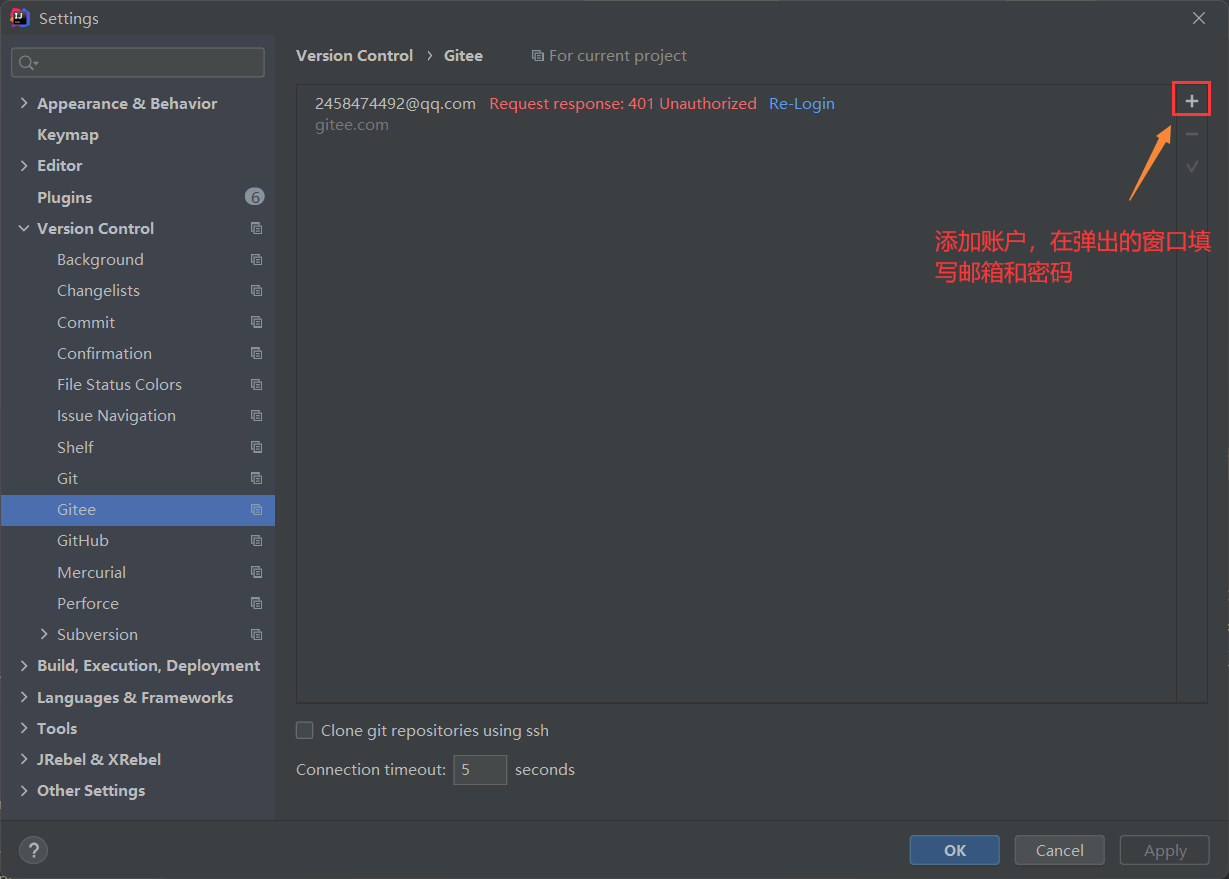Expand JRebel & XRebel section

24,759
